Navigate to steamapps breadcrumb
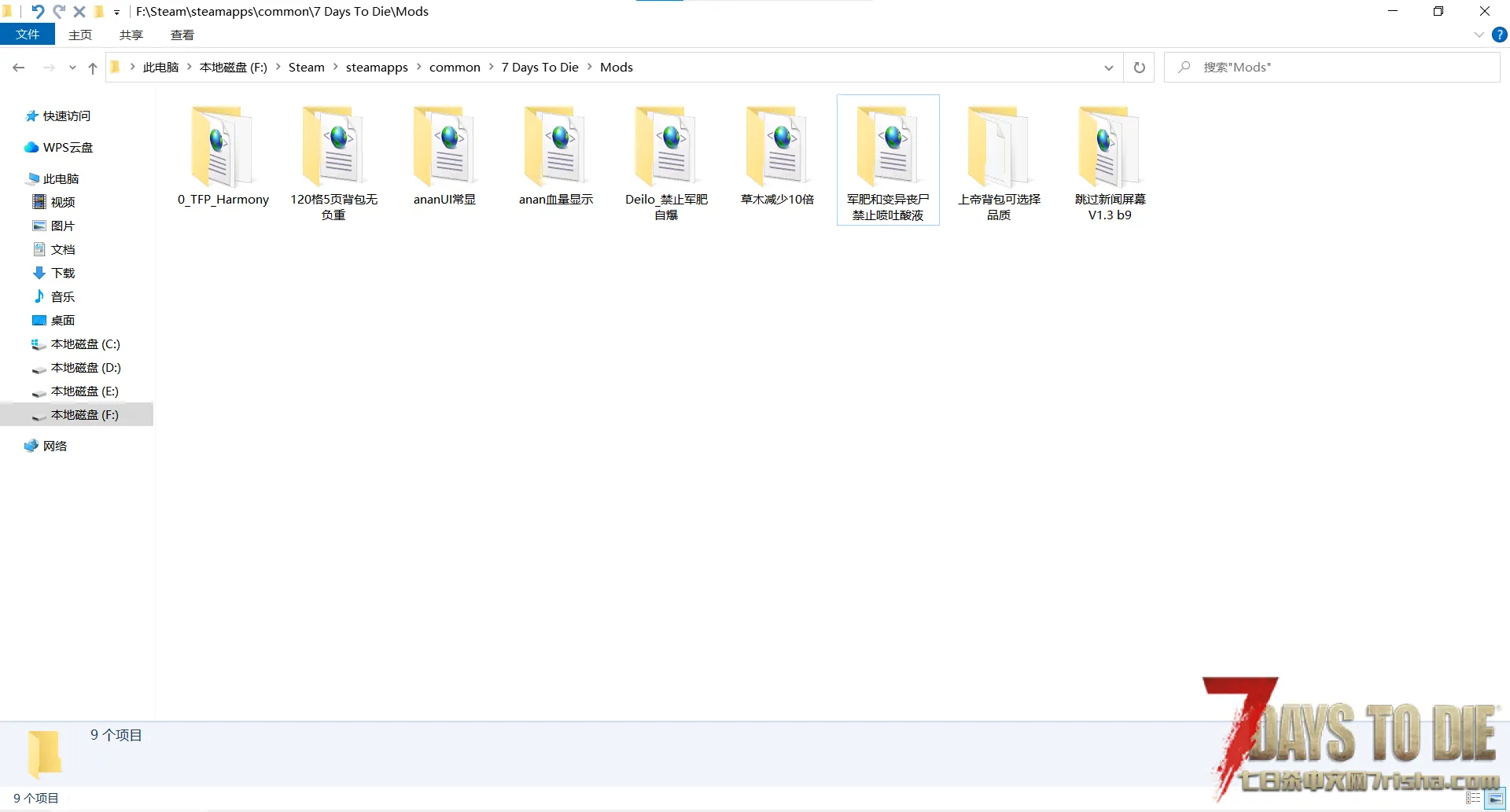The width and height of the screenshot is (1510, 812). (377, 67)
